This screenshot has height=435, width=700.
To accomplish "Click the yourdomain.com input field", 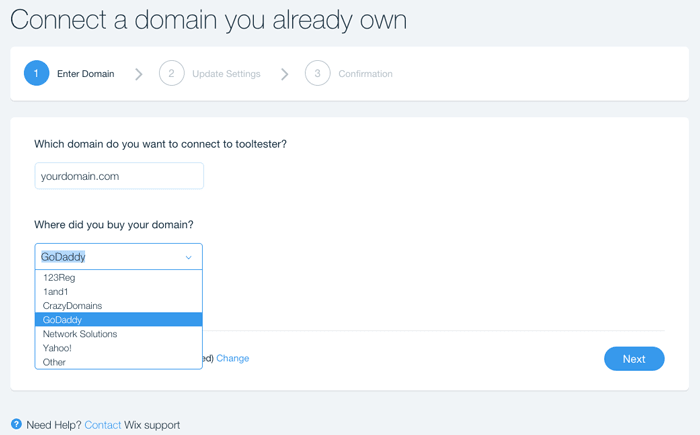I will [x=119, y=176].
